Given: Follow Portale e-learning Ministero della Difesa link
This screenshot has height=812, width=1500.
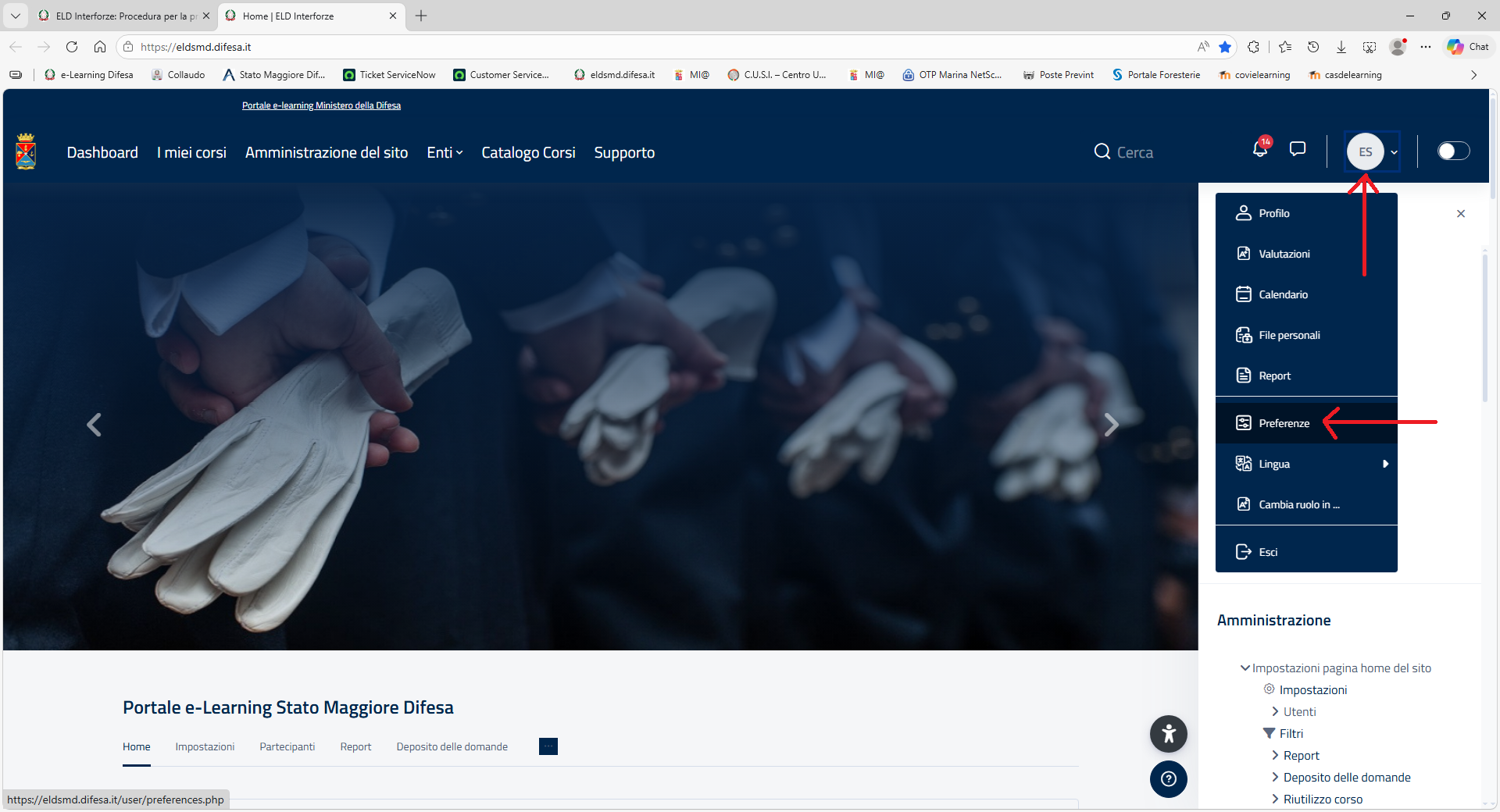Looking at the screenshot, I should [x=321, y=105].
